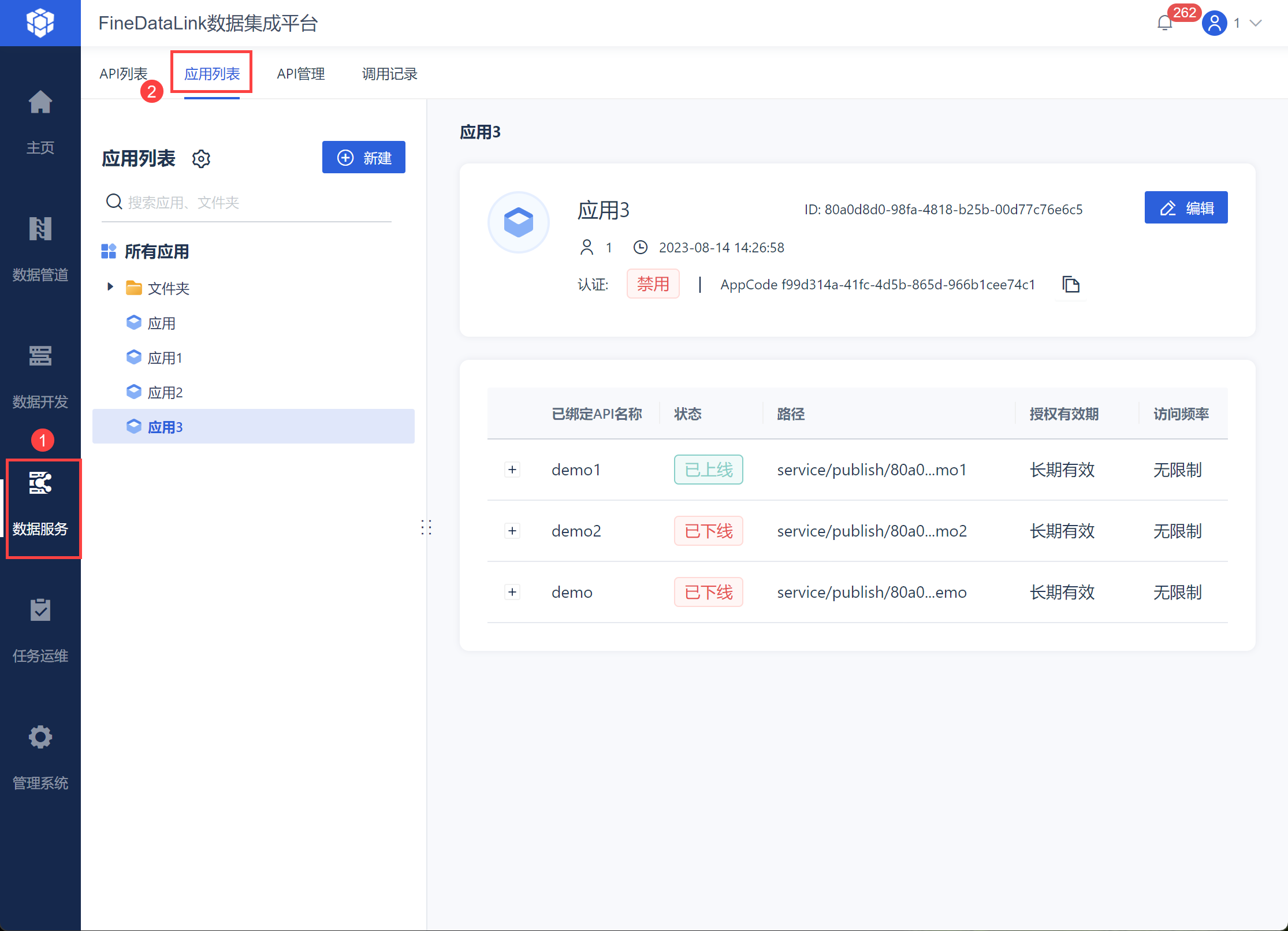Viewport: 1288px width, 931px height.
Task: Expand the last demo API row
Action: 512,592
